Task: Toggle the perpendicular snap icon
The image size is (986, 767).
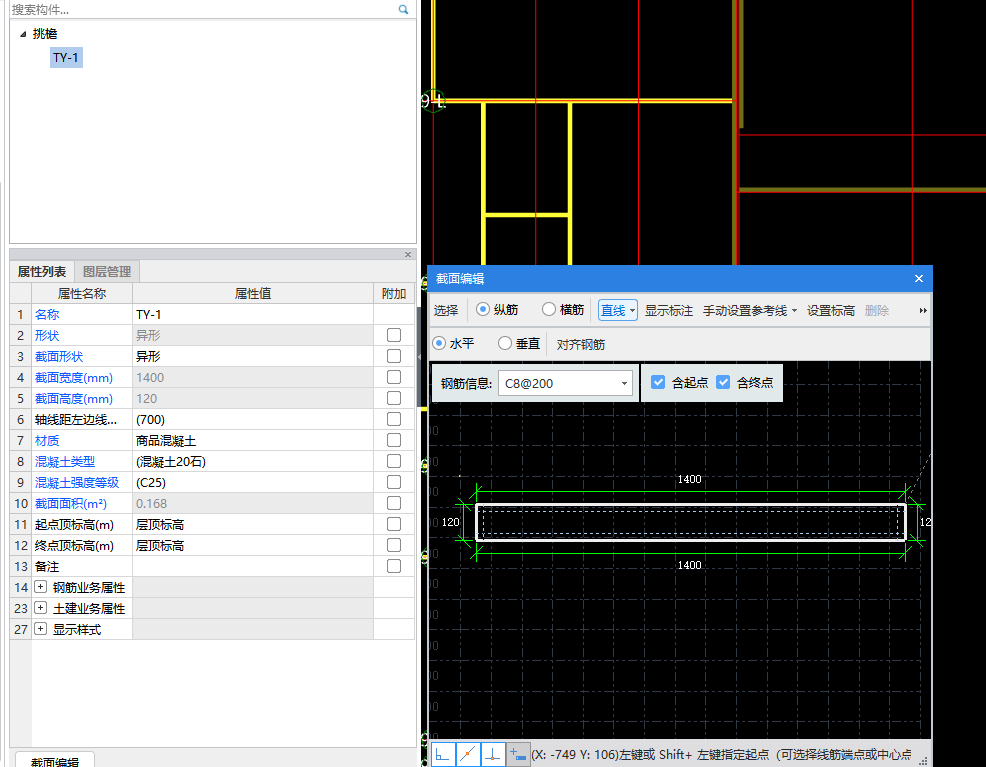Action: pyautogui.click(x=493, y=754)
